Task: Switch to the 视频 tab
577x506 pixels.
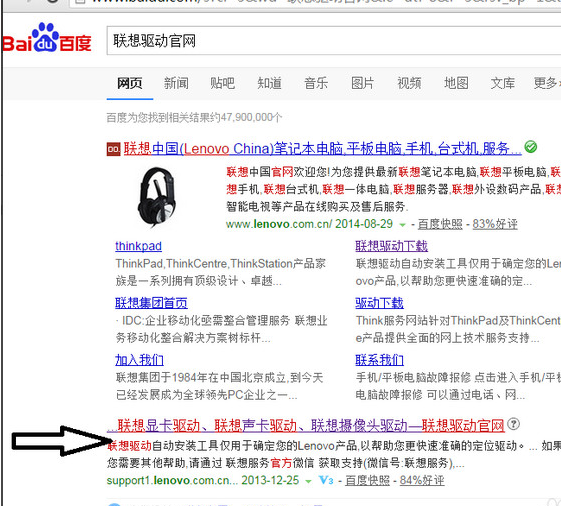Action: [409, 83]
